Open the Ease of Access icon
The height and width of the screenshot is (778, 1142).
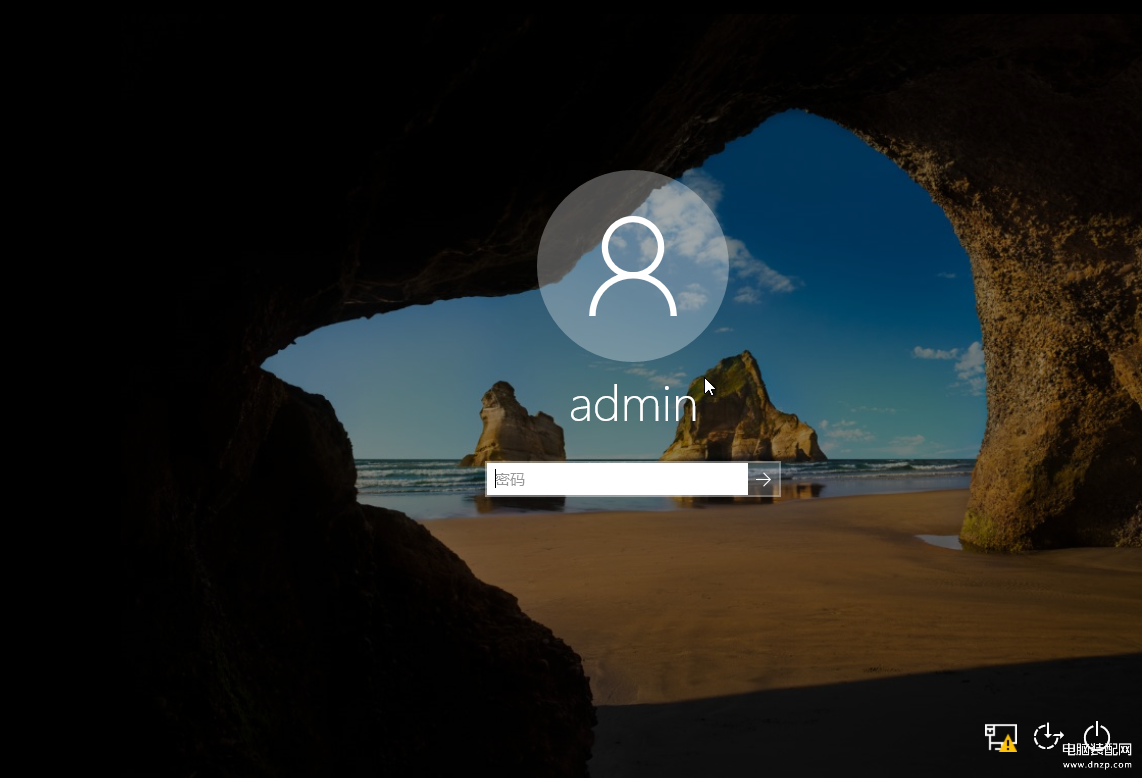pos(1048,736)
